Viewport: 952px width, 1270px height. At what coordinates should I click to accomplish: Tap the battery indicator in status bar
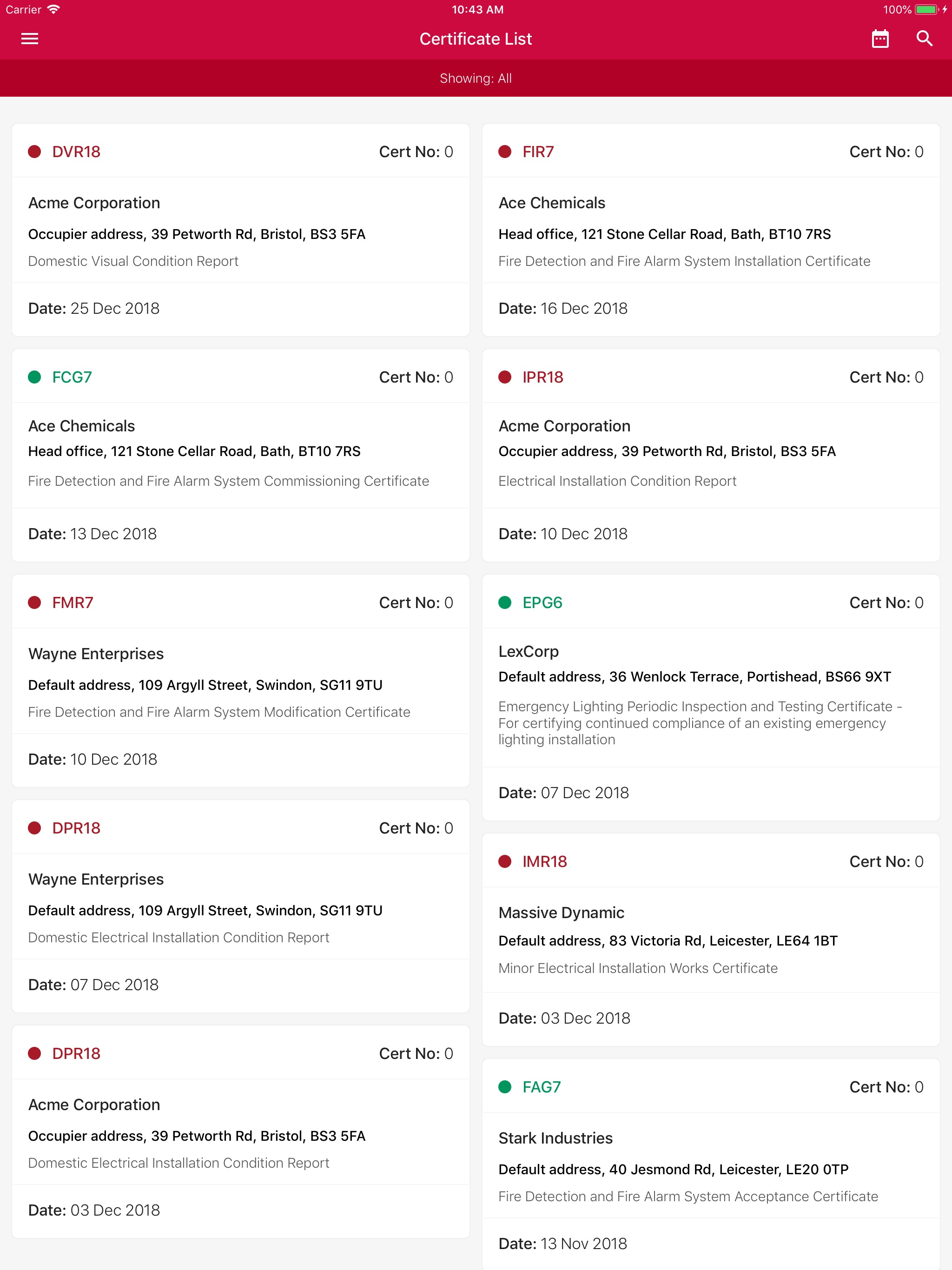point(926,9)
